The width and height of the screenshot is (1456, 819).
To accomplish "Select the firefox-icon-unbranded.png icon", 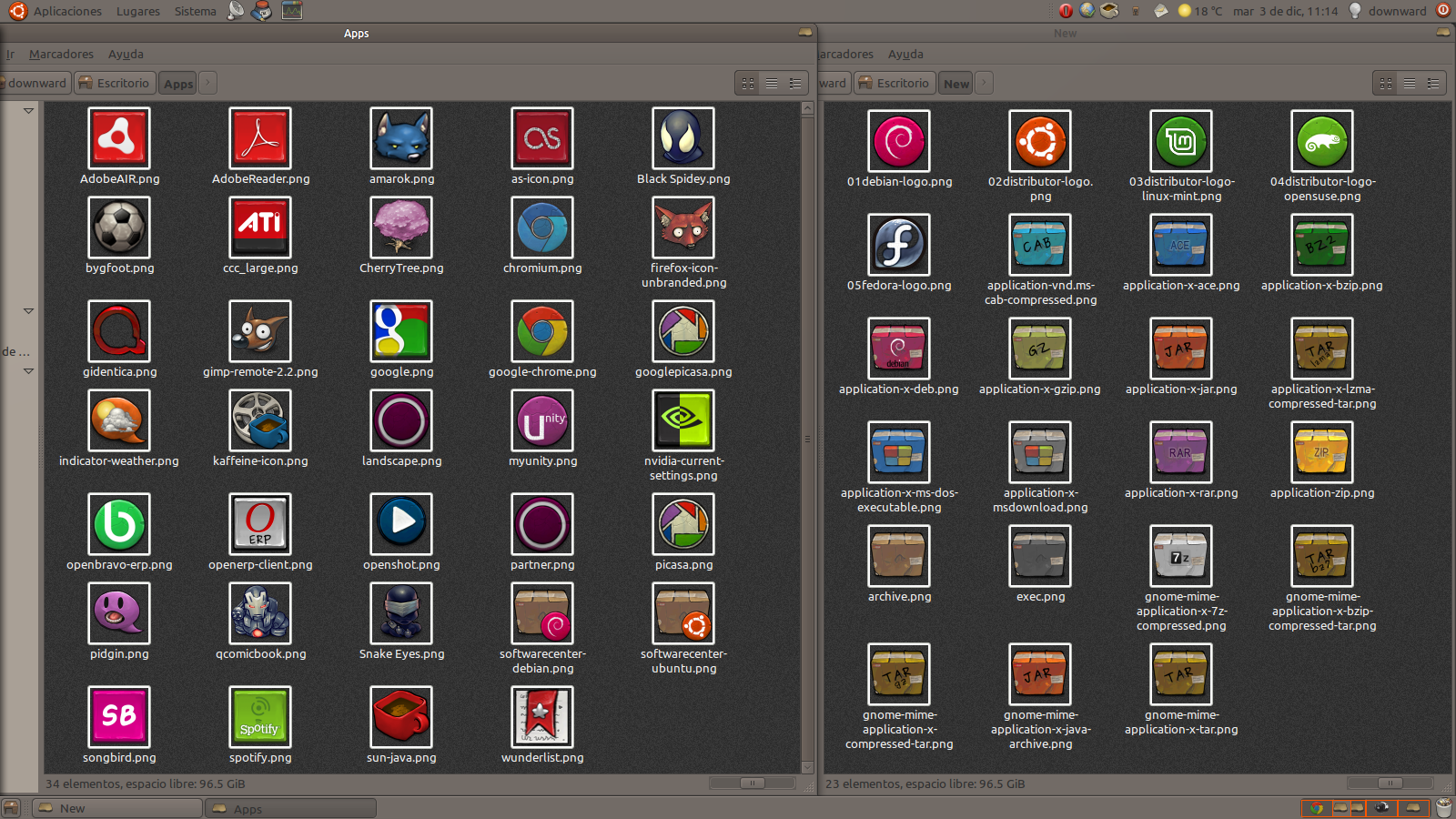I will 683,227.
